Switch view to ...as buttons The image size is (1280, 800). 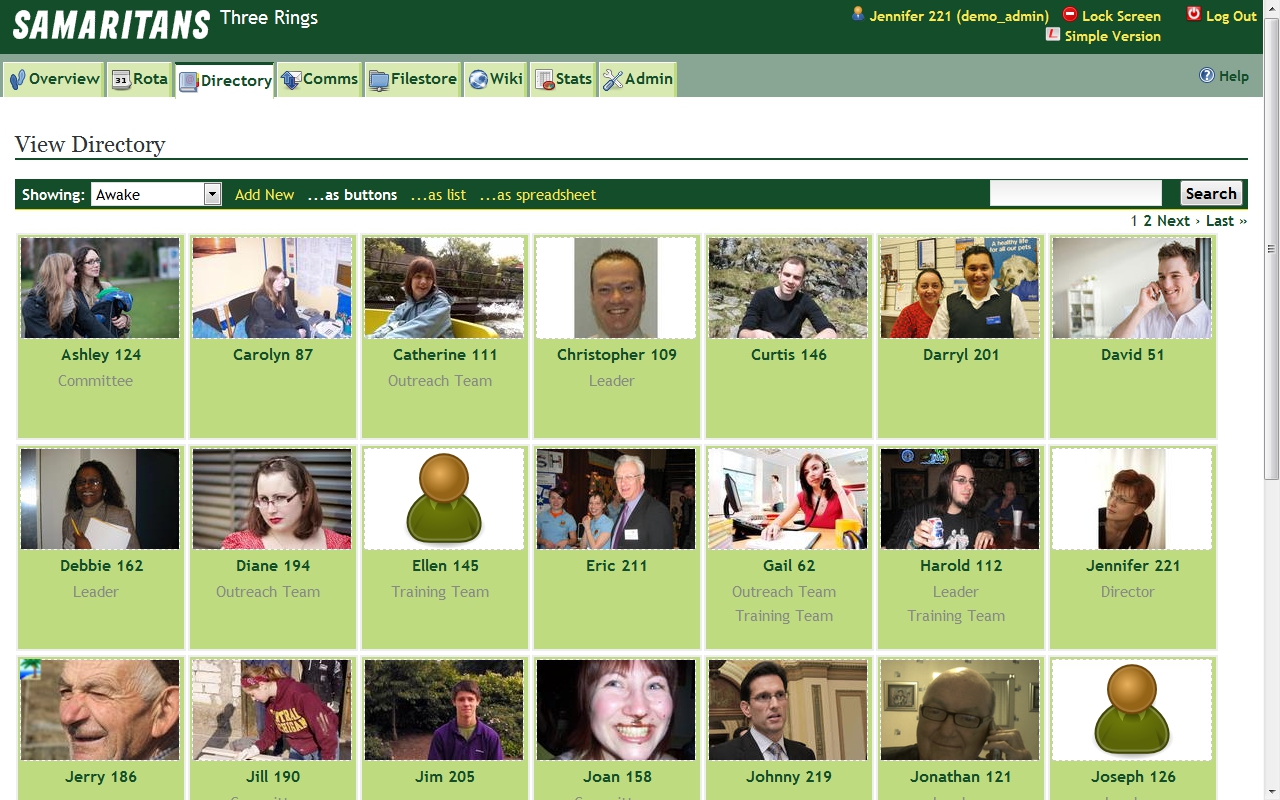coord(352,195)
